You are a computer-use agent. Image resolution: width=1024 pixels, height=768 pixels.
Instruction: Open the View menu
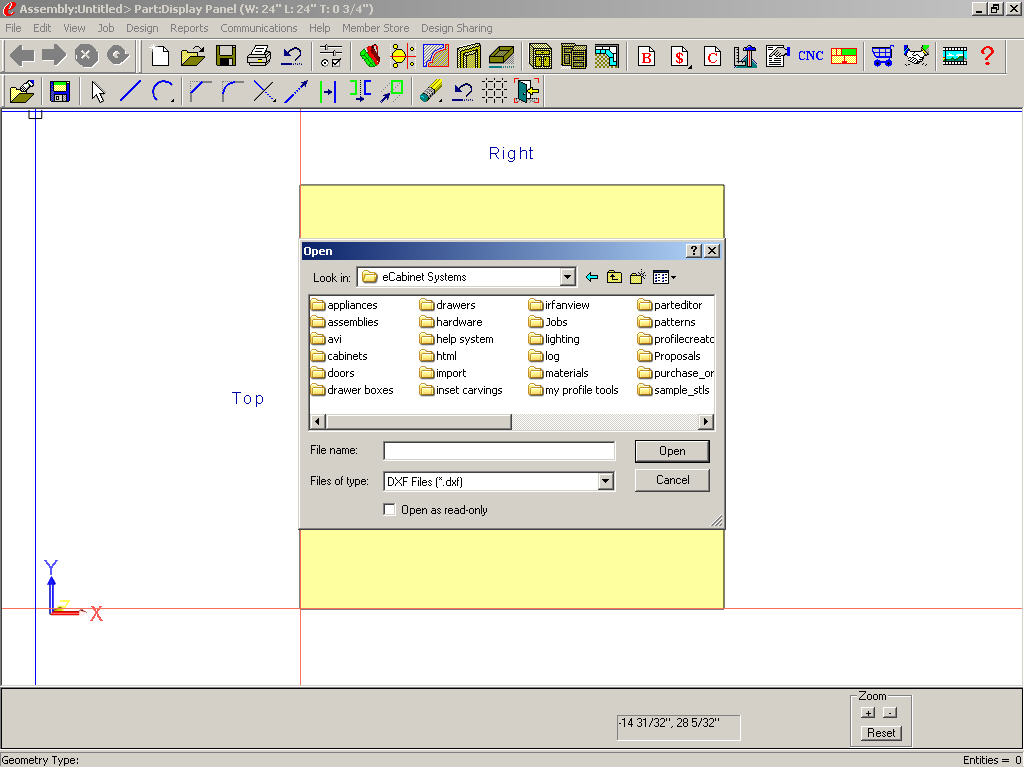pyautogui.click(x=74, y=28)
